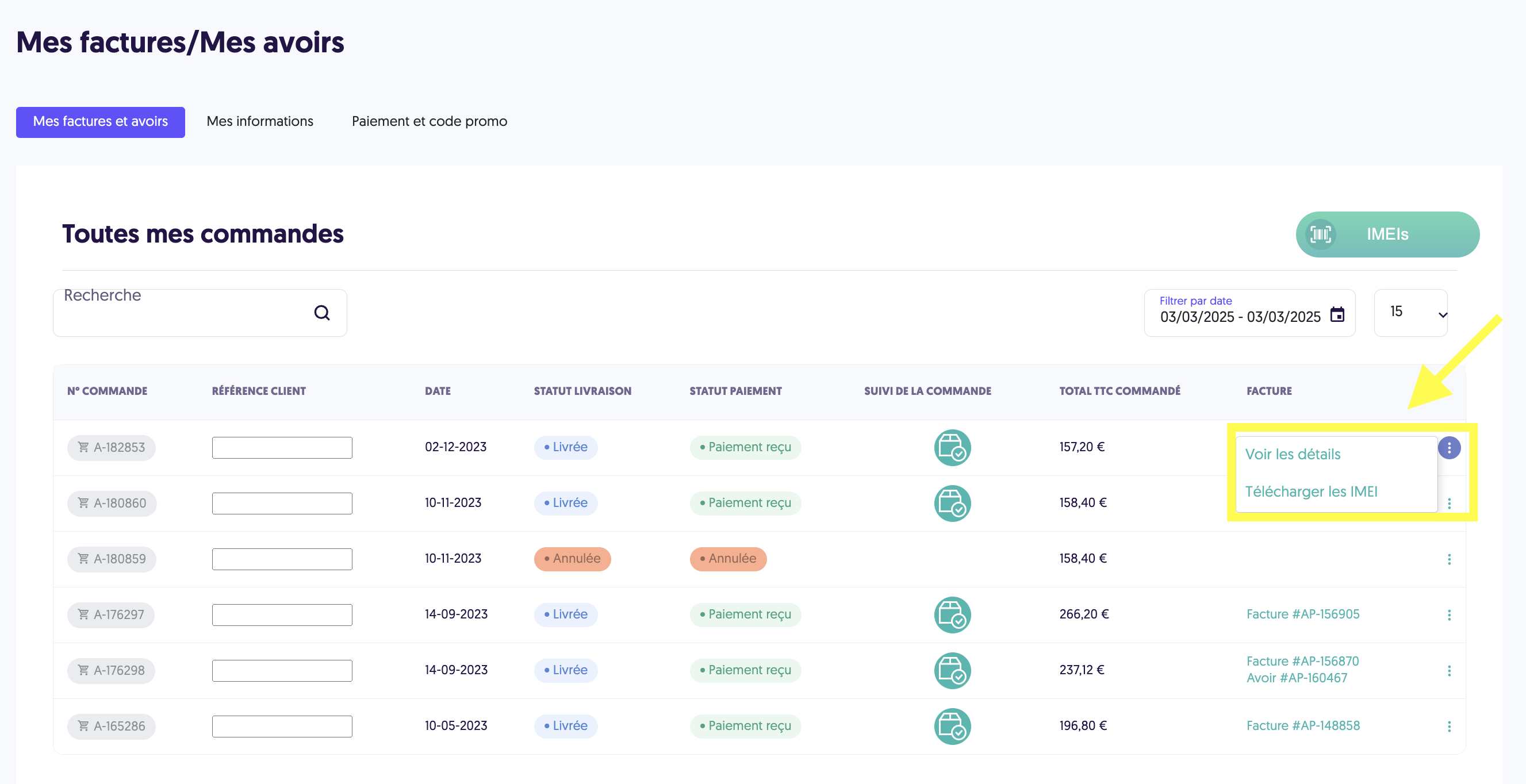This screenshot has height=784, width=1526.
Task: Click the search magnifier icon
Action: [321, 313]
